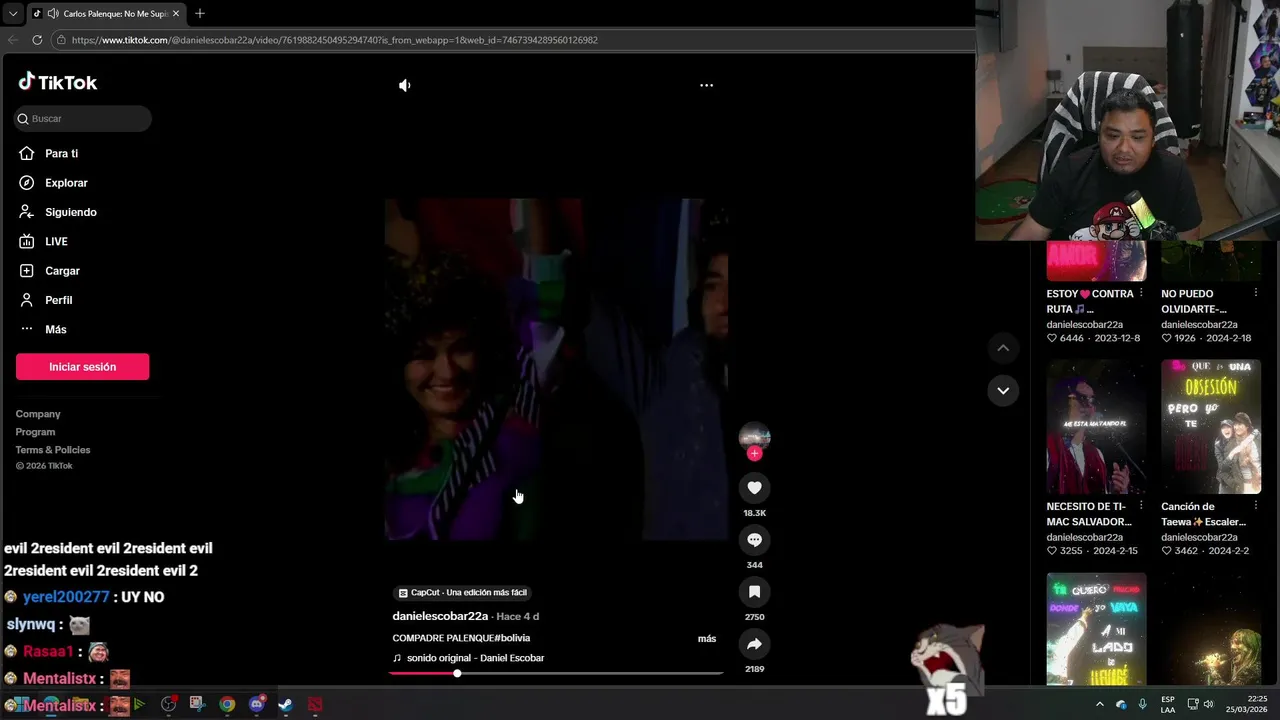Open the "A mi lado te llevaré" thumbnail
The image size is (1280, 720).
(x=1096, y=629)
